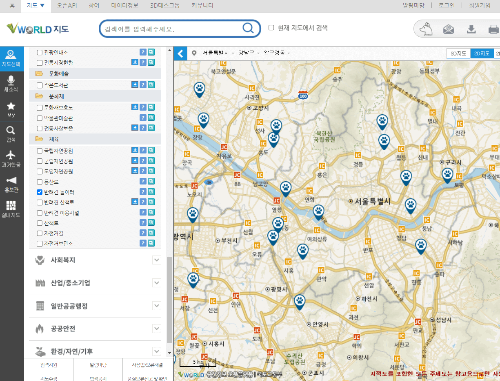Open the 실내지도 grid sidebar item
Image resolution: width=500 pixels, height=381 pixels.
coord(11,209)
